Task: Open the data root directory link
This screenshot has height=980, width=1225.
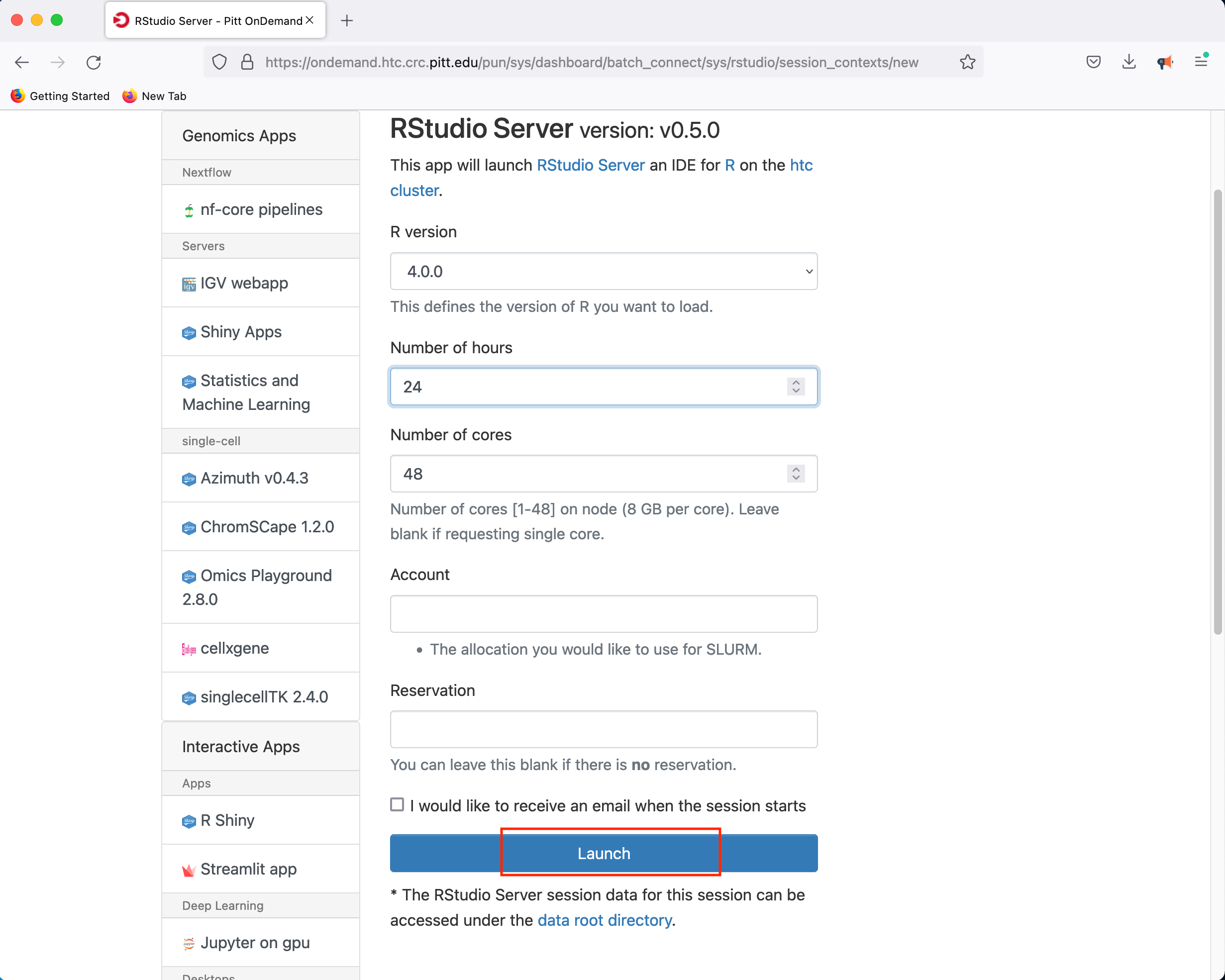Action: (604, 920)
